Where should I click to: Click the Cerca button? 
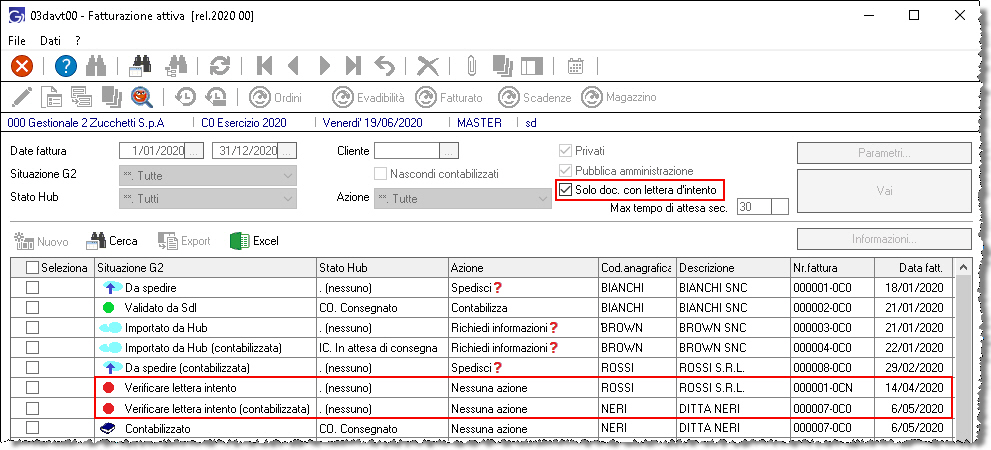[x=114, y=241]
